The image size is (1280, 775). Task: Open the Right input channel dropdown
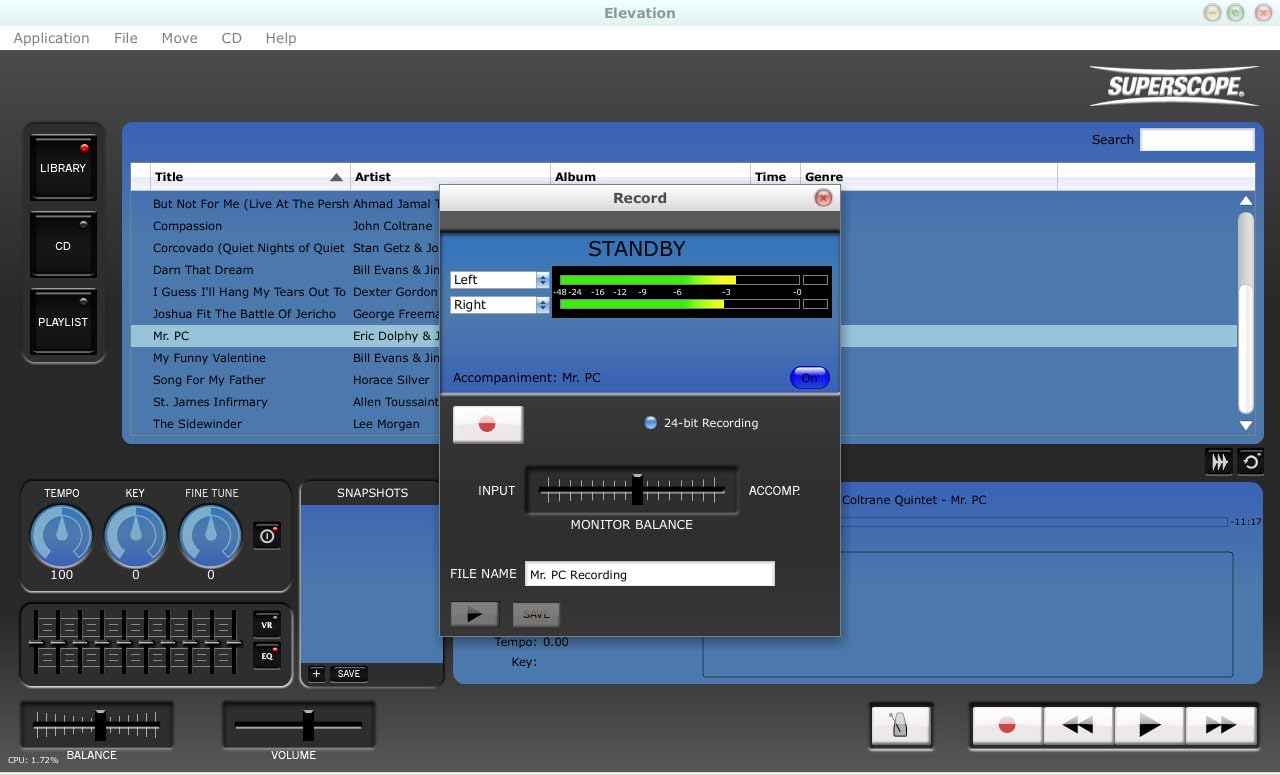500,305
